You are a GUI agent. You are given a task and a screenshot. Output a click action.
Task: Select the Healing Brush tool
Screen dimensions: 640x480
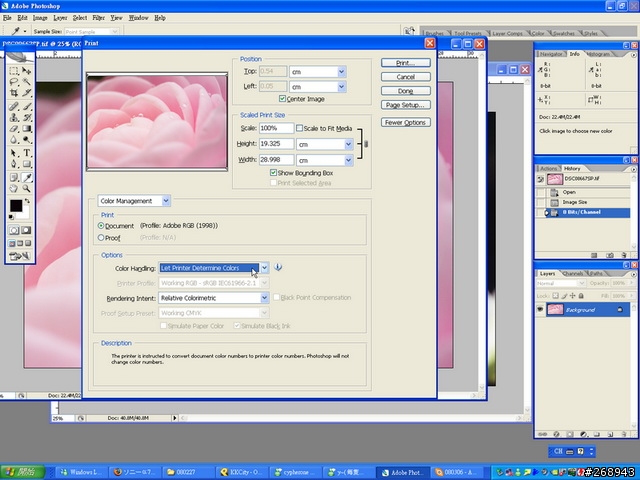click(14, 107)
